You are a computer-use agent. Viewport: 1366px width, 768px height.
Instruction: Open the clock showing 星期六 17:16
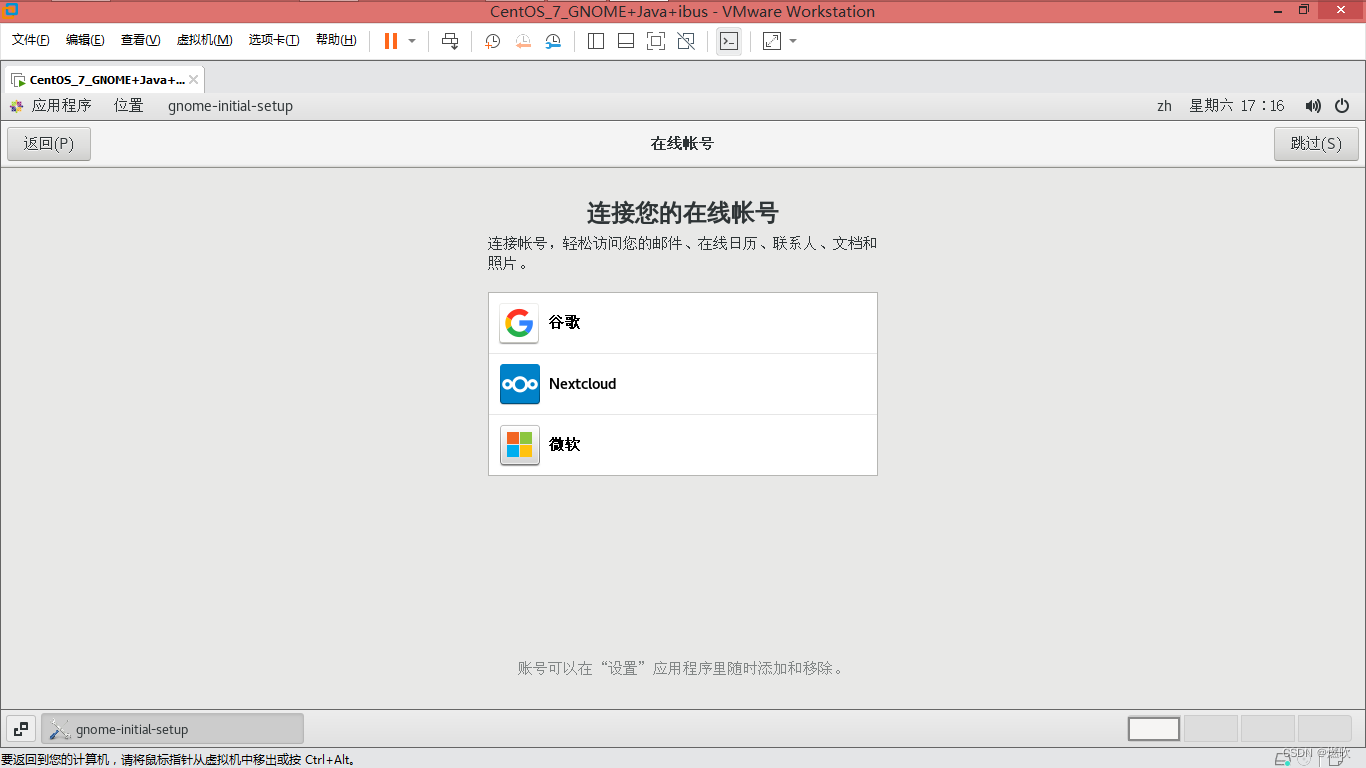tap(1237, 106)
